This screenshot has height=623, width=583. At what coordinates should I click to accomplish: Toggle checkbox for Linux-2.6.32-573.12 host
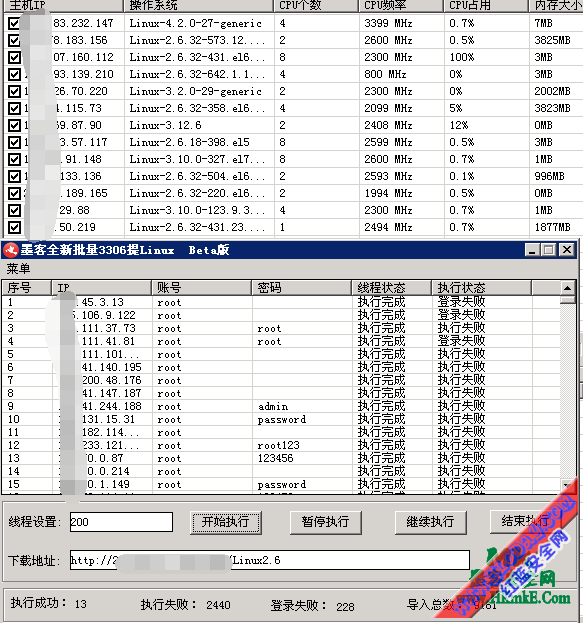point(14,41)
